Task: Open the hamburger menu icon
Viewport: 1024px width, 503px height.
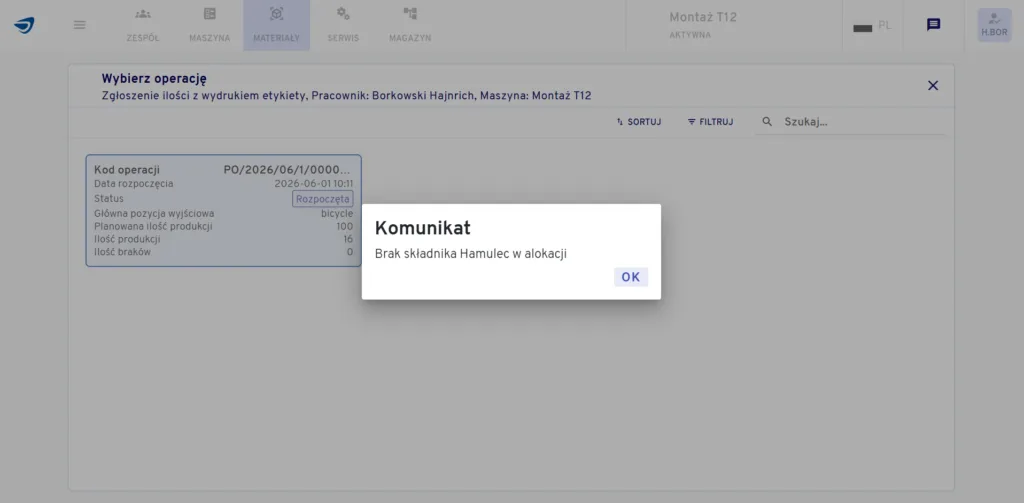Action: (x=80, y=25)
